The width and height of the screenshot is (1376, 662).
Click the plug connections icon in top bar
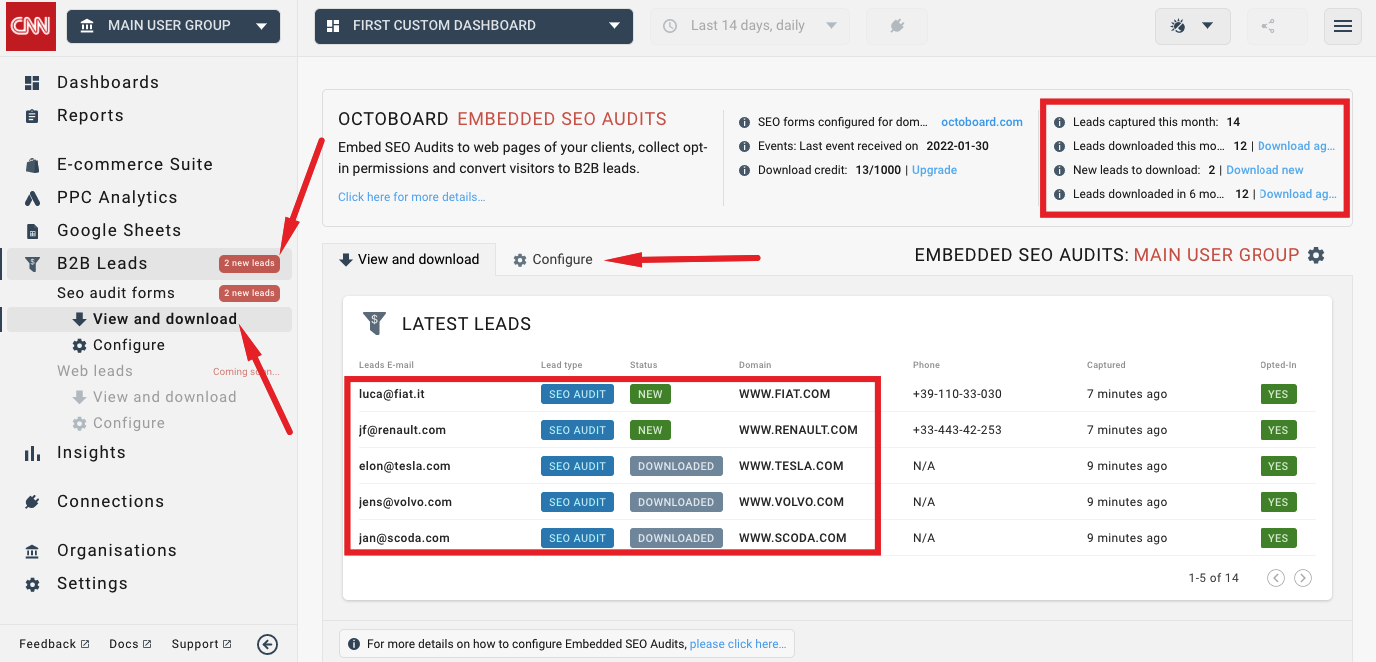tap(897, 26)
